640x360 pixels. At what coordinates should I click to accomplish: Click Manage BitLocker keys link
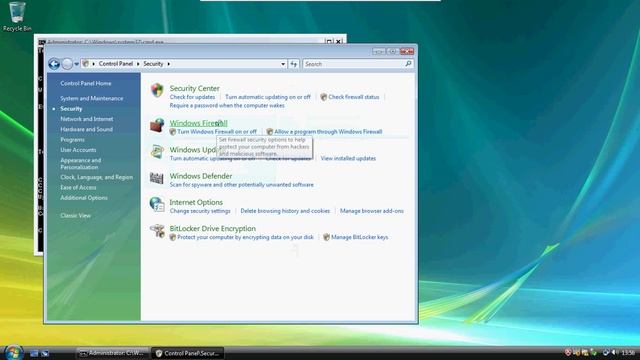tap(359, 237)
